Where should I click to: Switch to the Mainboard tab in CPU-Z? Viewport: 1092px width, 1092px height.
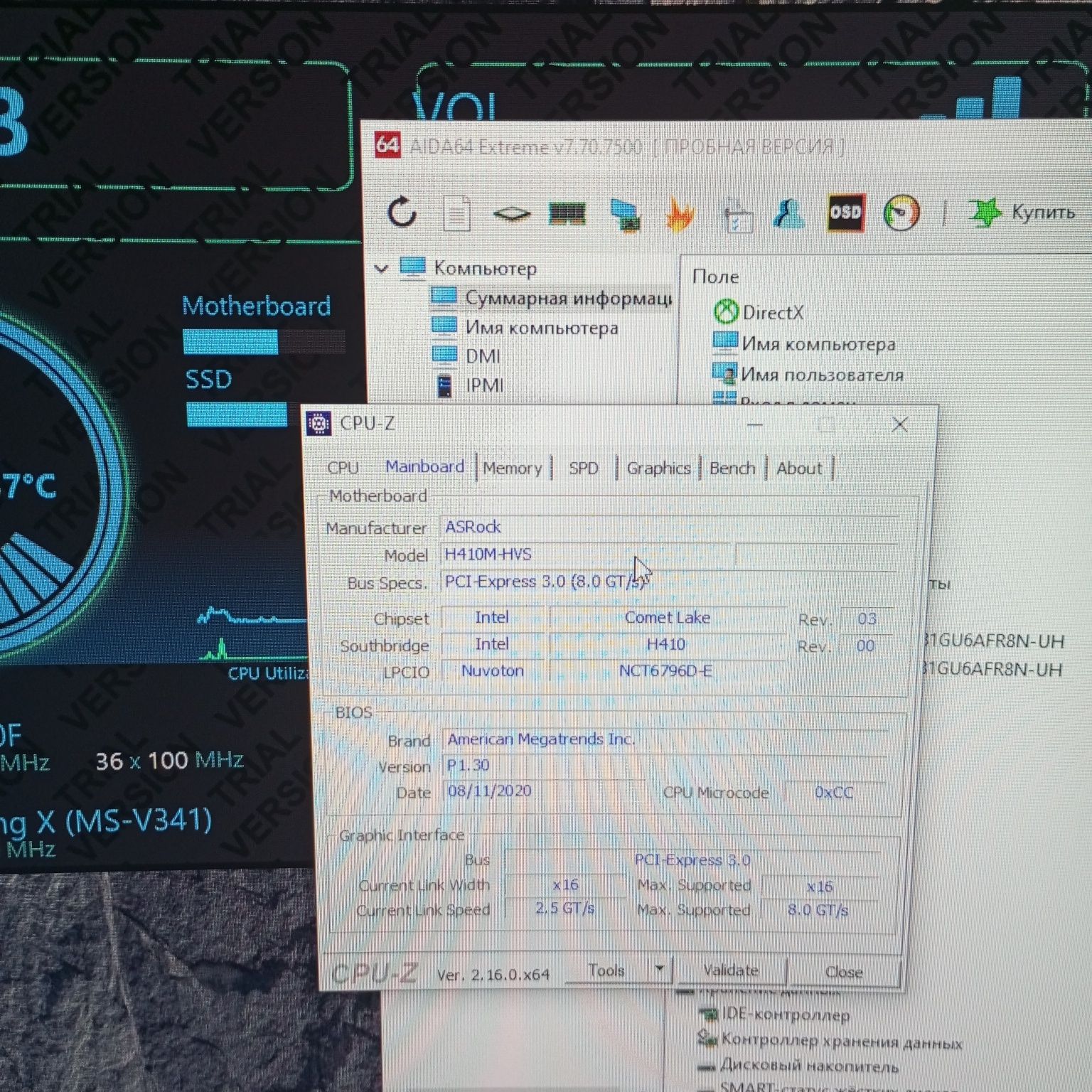point(424,466)
